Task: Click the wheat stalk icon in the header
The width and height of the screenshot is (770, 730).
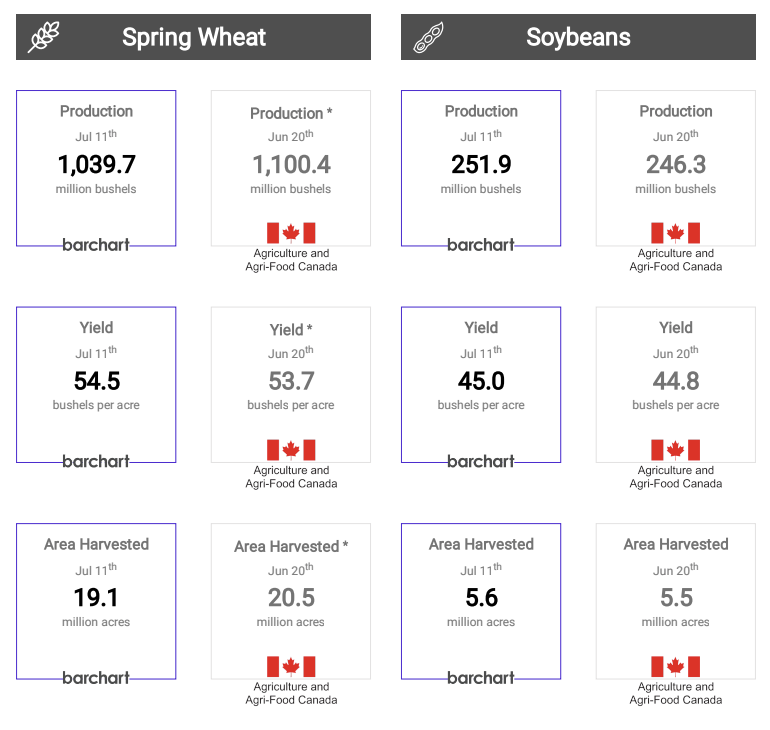Action: (44, 38)
